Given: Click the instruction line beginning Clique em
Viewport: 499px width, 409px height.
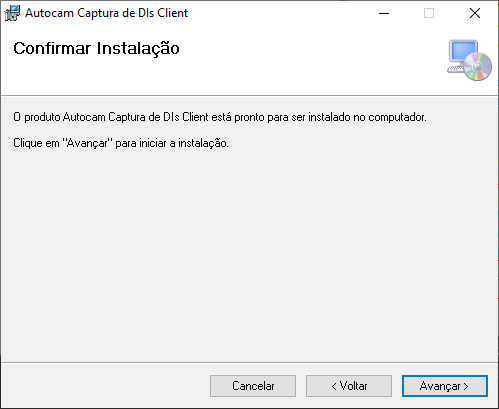Looking at the screenshot, I should [x=121, y=143].
